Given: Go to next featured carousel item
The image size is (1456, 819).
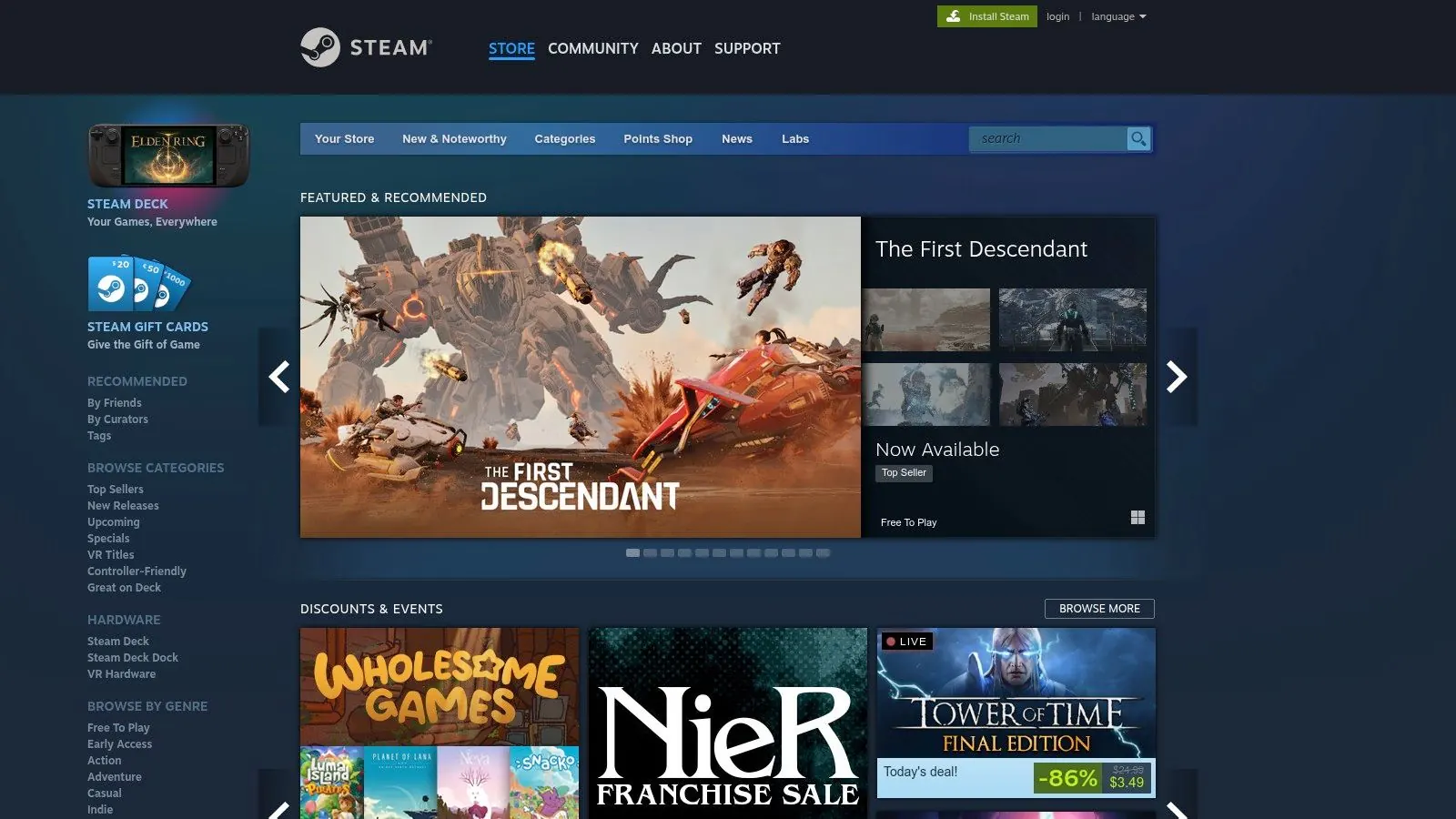Looking at the screenshot, I should (1177, 377).
